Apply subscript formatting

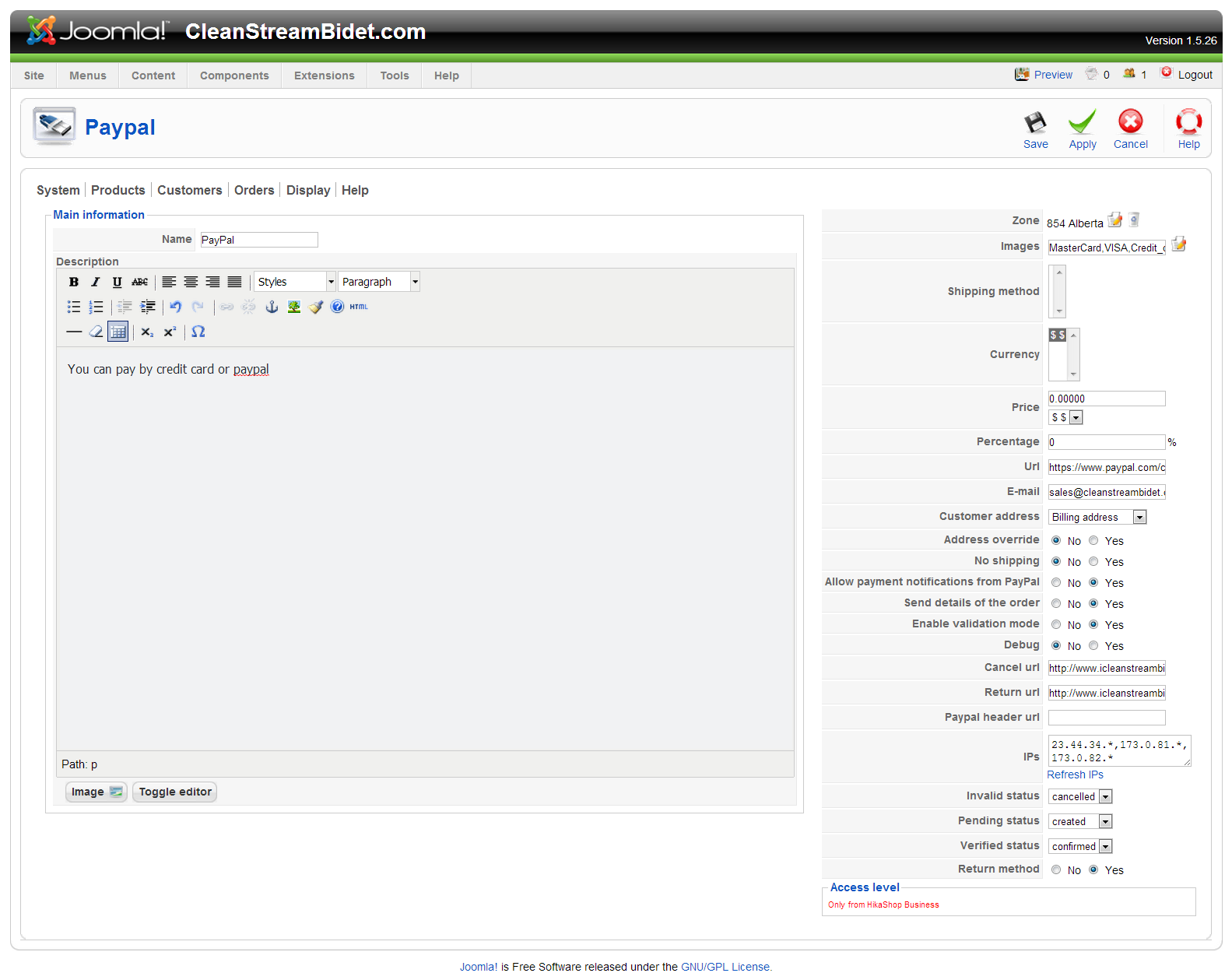[147, 332]
